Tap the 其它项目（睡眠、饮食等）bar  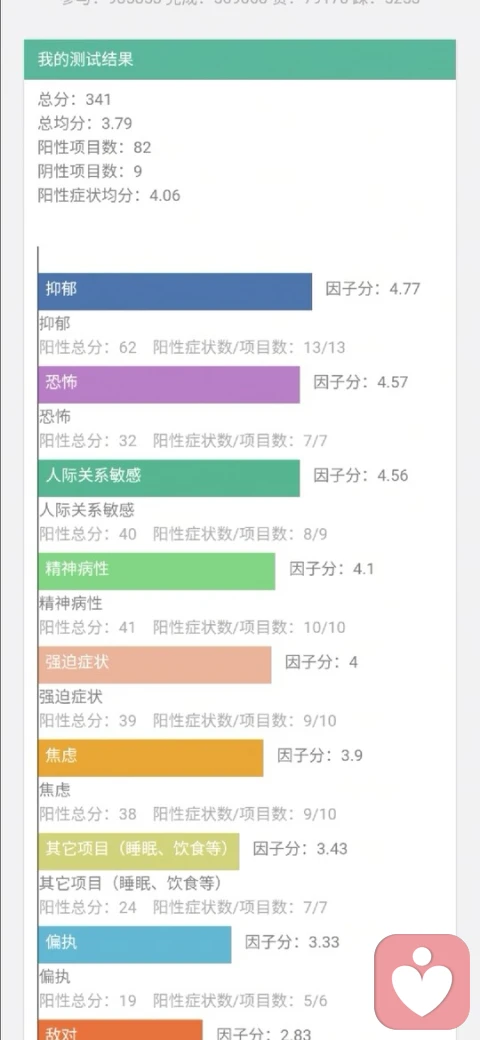[139, 851]
